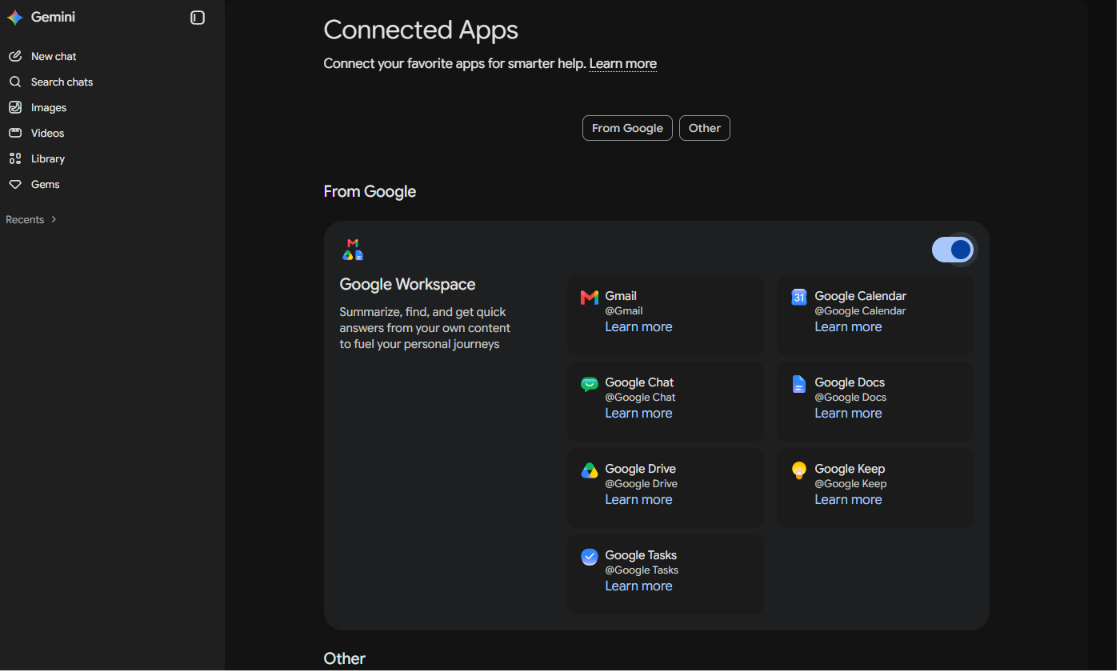Viewport: 1117px width, 671px height.
Task: Open Learn more link under Connected Apps
Action: click(x=623, y=63)
